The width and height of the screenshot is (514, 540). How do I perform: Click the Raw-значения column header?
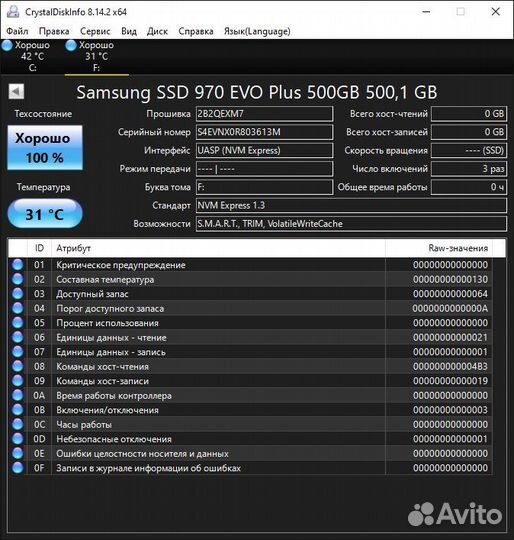[x=439, y=248]
